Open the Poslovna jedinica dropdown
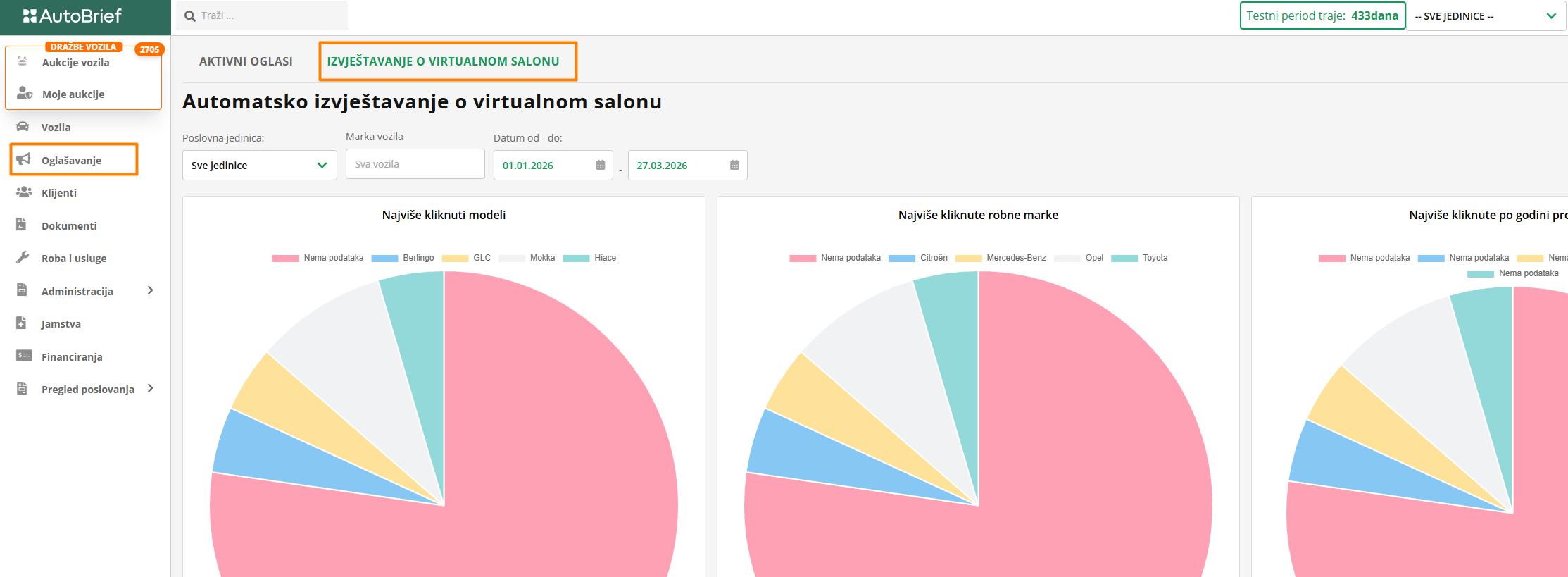1568x577 pixels. click(260, 165)
